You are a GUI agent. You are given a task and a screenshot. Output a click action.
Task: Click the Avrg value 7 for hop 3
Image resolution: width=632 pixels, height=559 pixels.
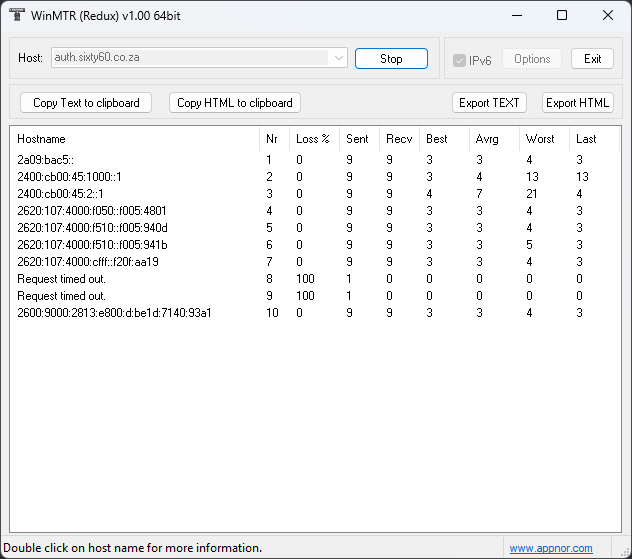pos(479,194)
